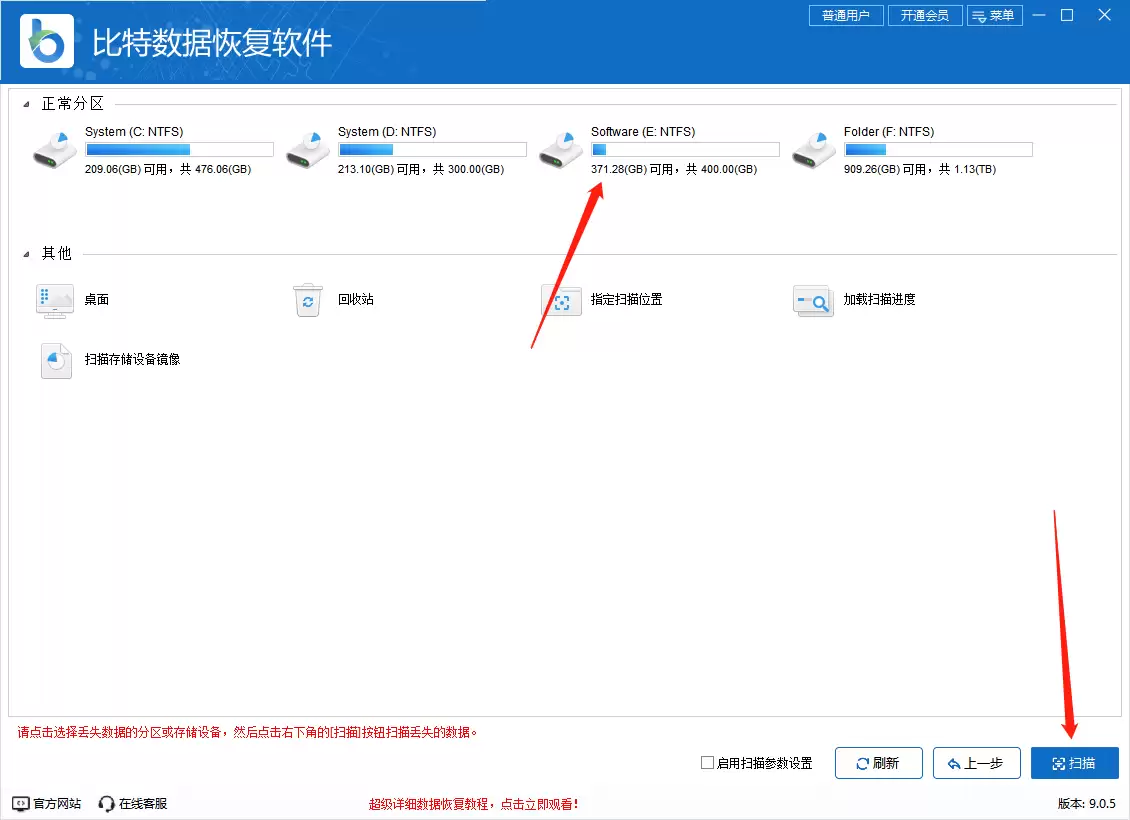Select the Software (E: NTFS) partition icon
1130x820 pixels.
pos(560,148)
